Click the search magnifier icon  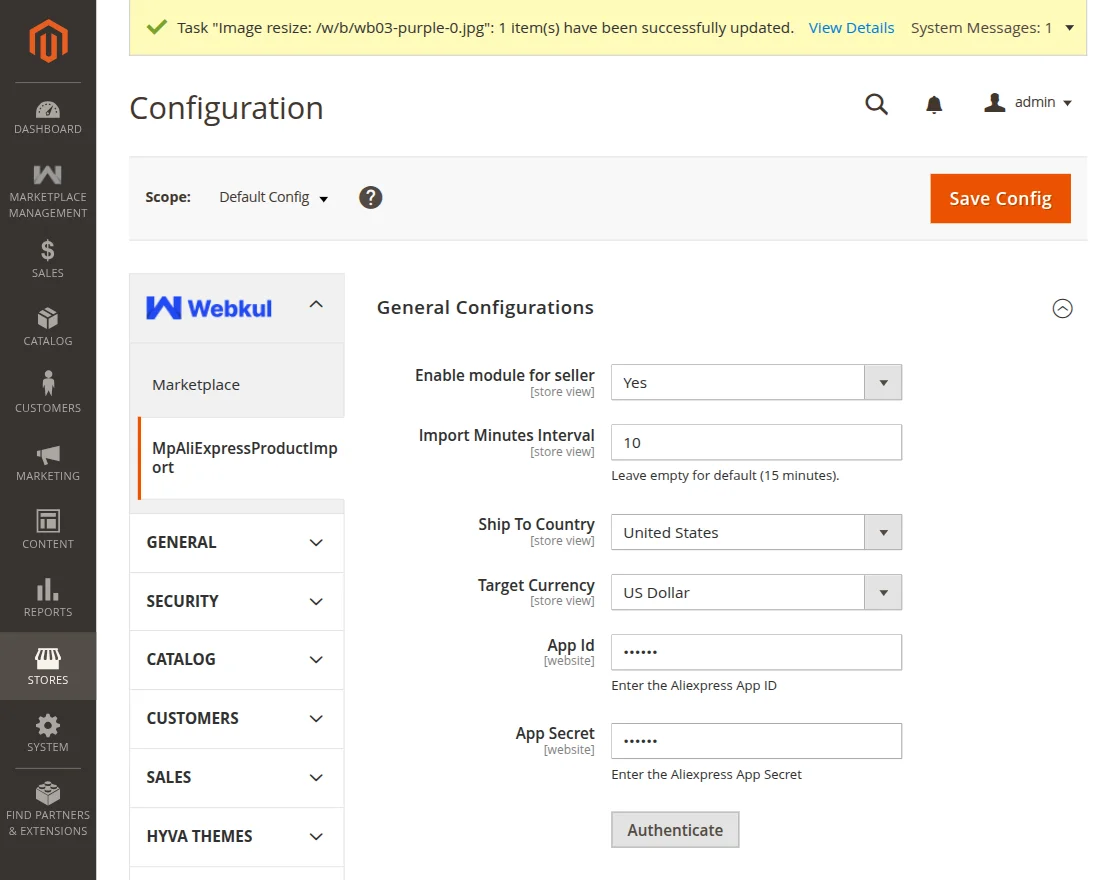pyautogui.click(x=876, y=103)
